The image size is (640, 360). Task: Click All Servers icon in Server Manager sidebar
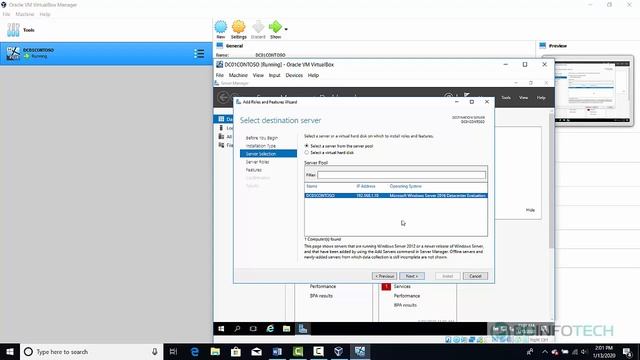pyautogui.click(x=221, y=136)
